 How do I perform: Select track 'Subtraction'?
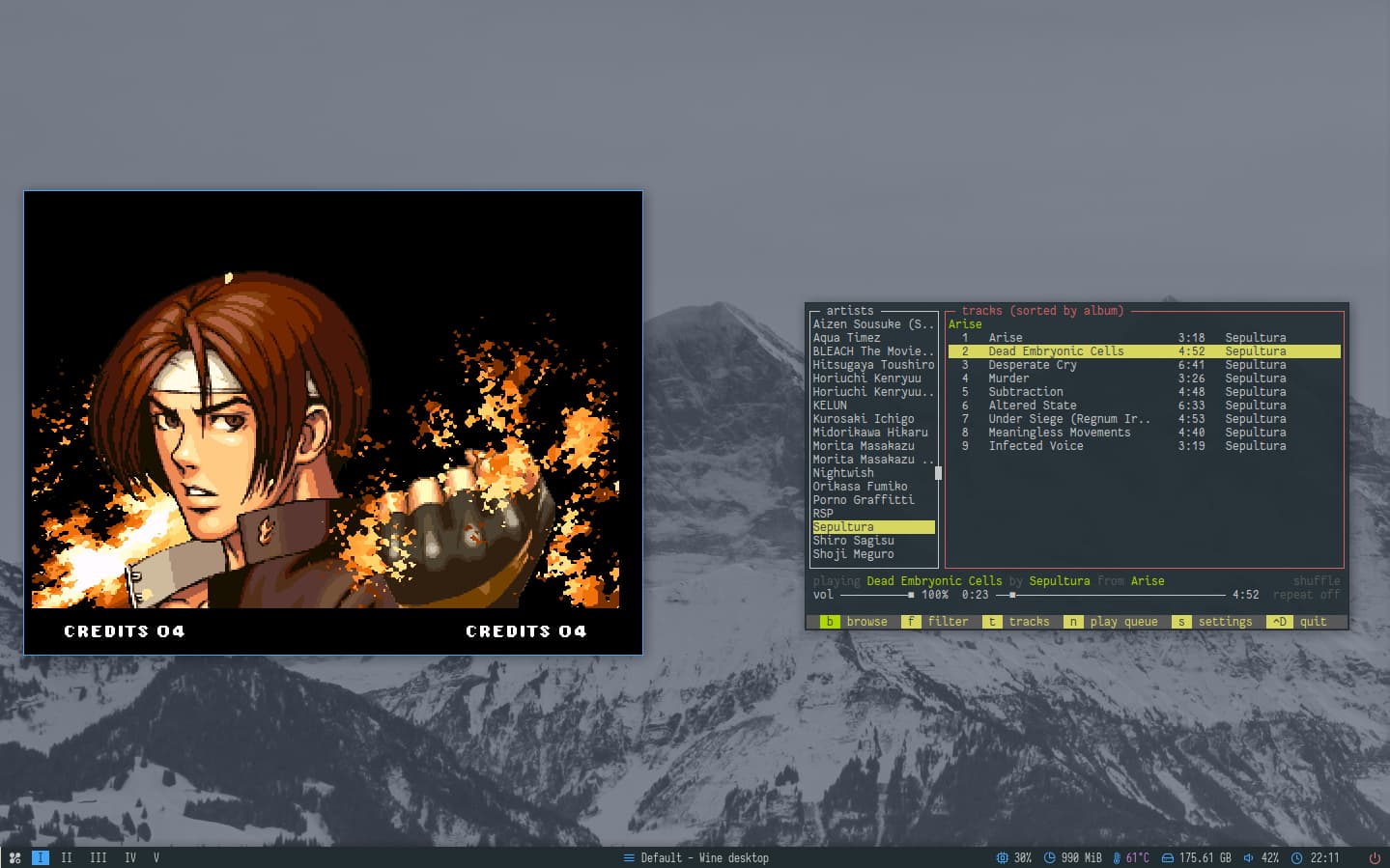tap(1145, 392)
